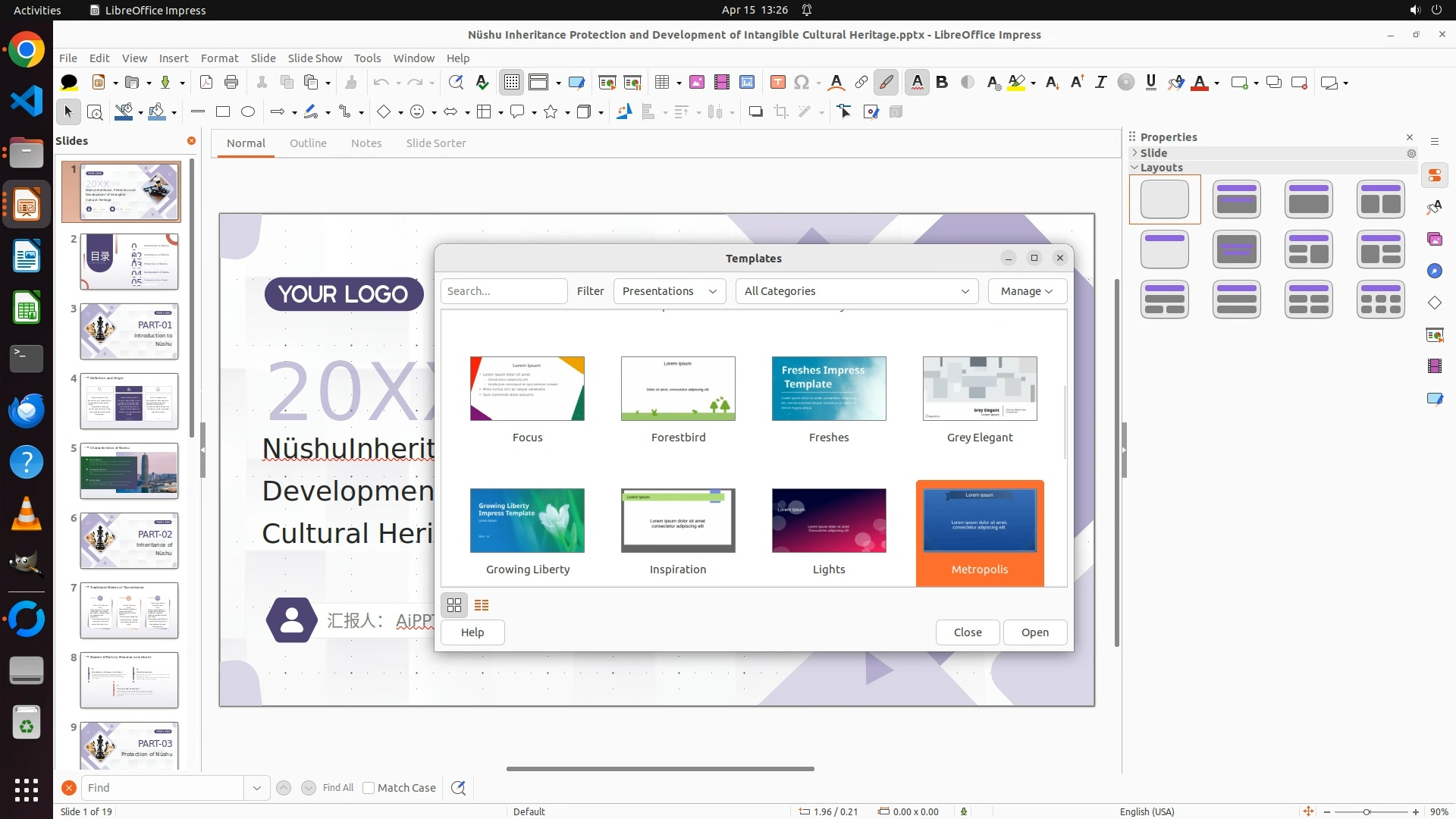Expand the Manage dropdown button

[x=1027, y=291]
